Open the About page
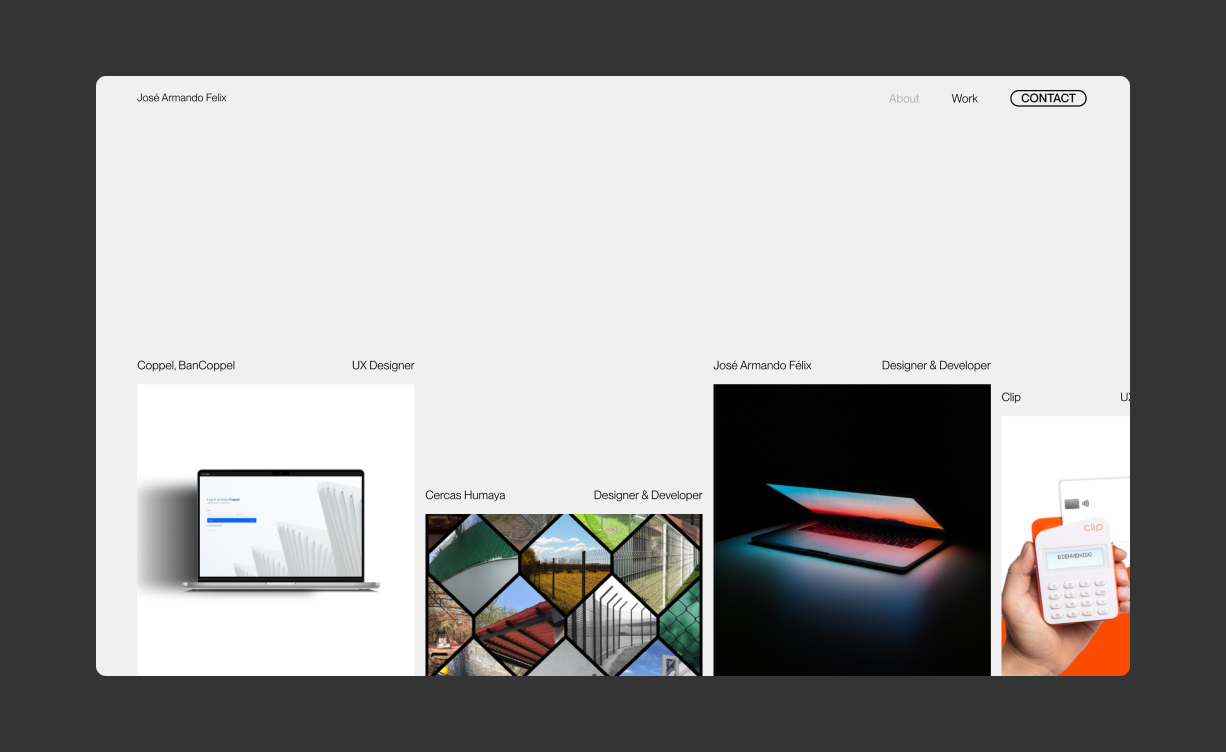Screen dimensions: 1226x752 pyautogui.click(x=903, y=99)
